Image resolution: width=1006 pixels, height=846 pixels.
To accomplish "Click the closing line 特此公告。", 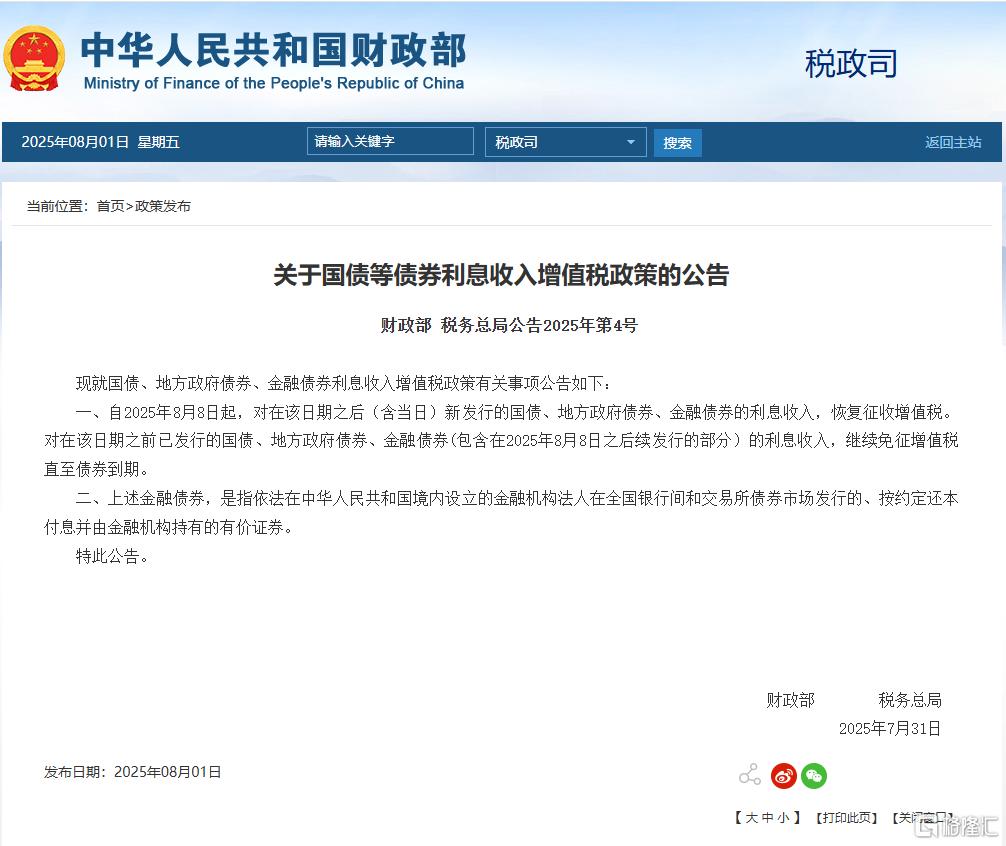I will (x=113, y=556).
